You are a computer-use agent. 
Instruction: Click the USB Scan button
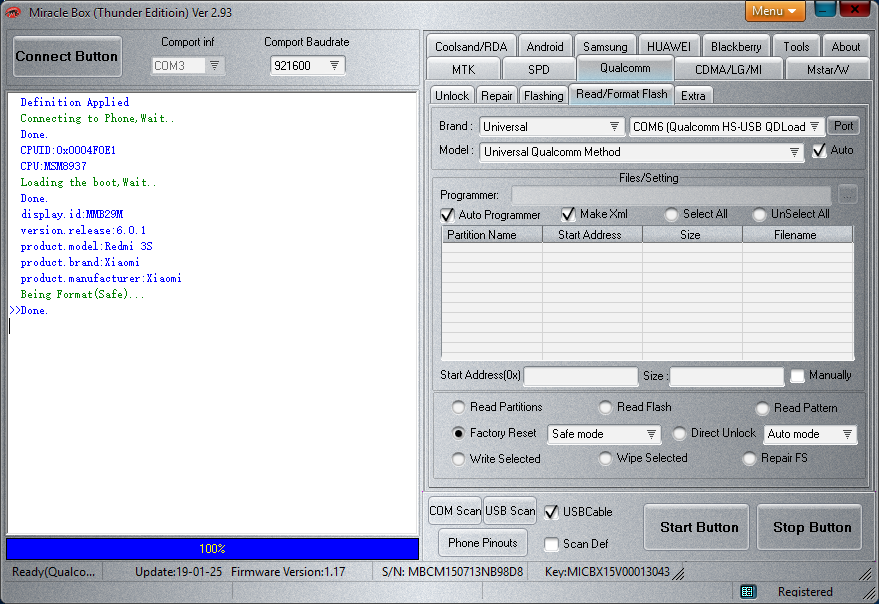510,511
